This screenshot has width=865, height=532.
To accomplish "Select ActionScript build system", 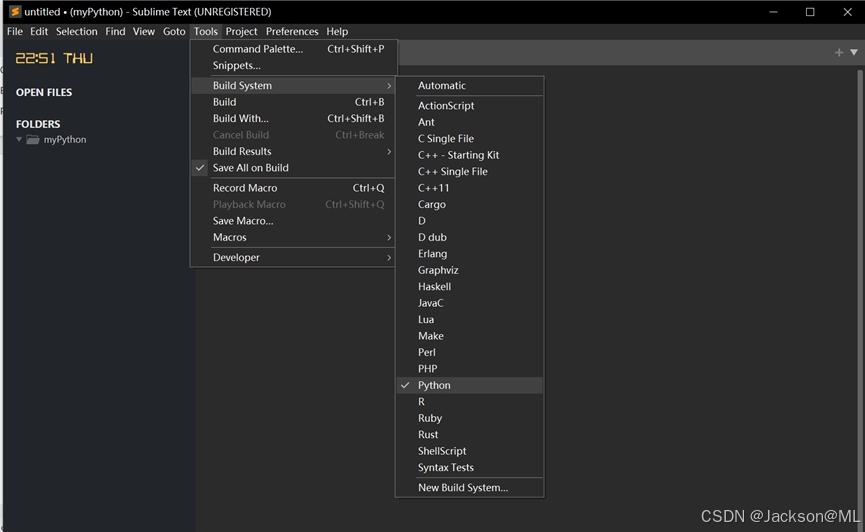I will [469, 105].
